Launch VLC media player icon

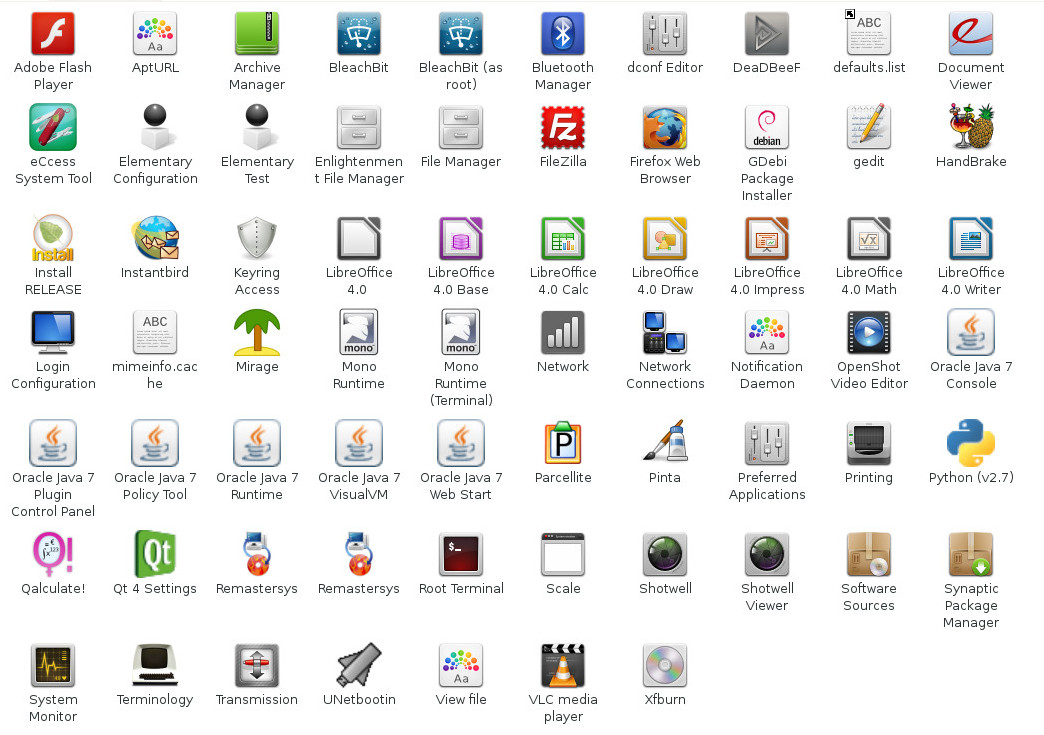tap(563, 666)
